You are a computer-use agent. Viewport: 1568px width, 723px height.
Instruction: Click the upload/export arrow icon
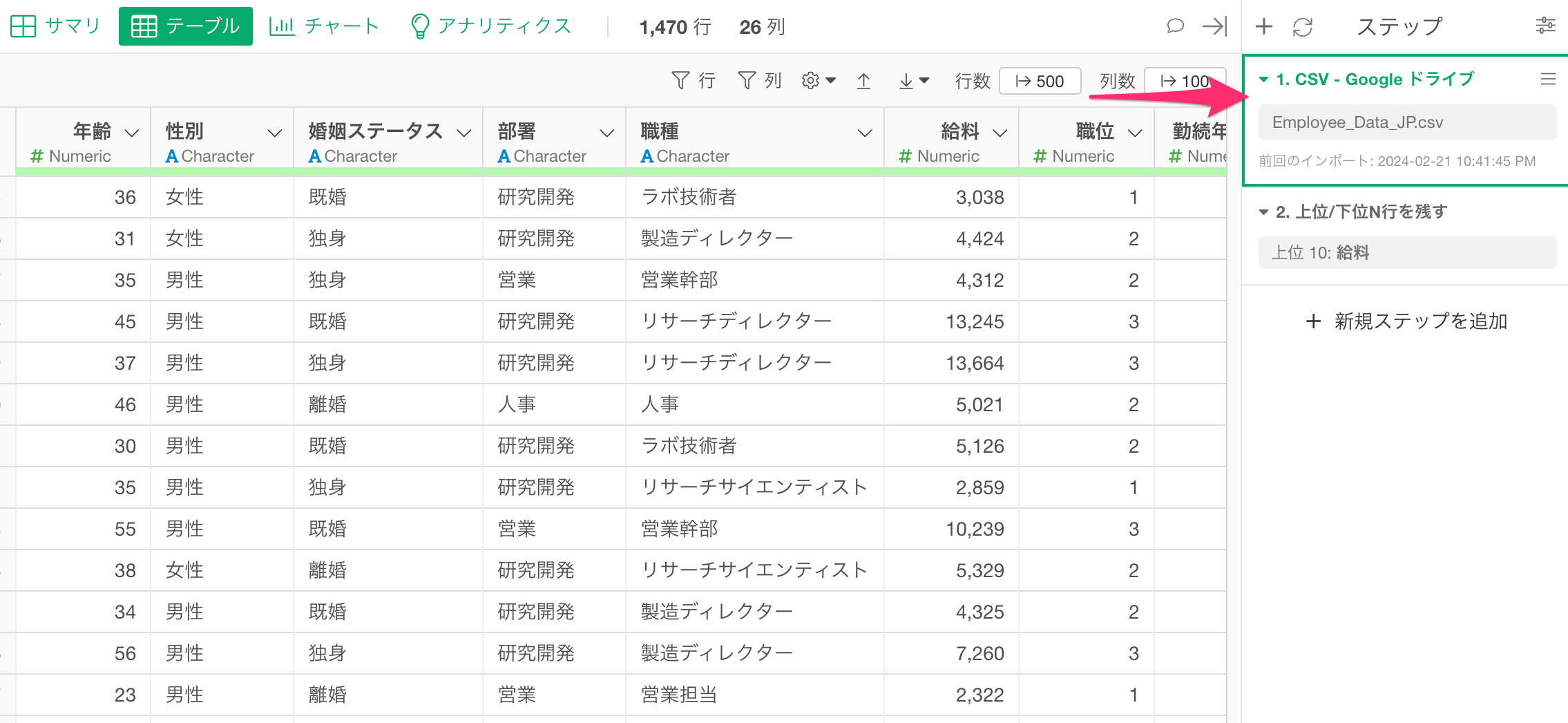click(863, 81)
